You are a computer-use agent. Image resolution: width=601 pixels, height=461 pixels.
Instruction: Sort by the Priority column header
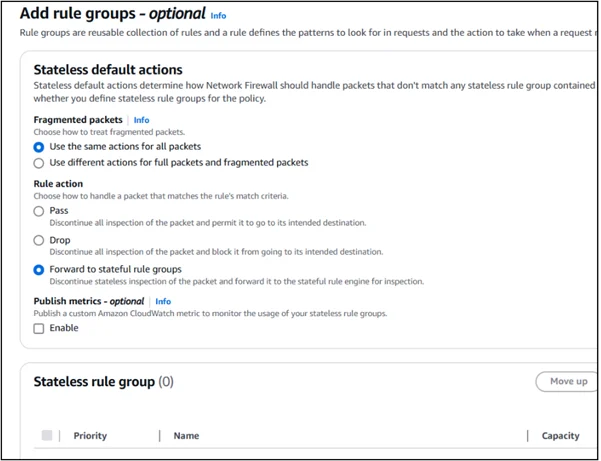(90, 436)
